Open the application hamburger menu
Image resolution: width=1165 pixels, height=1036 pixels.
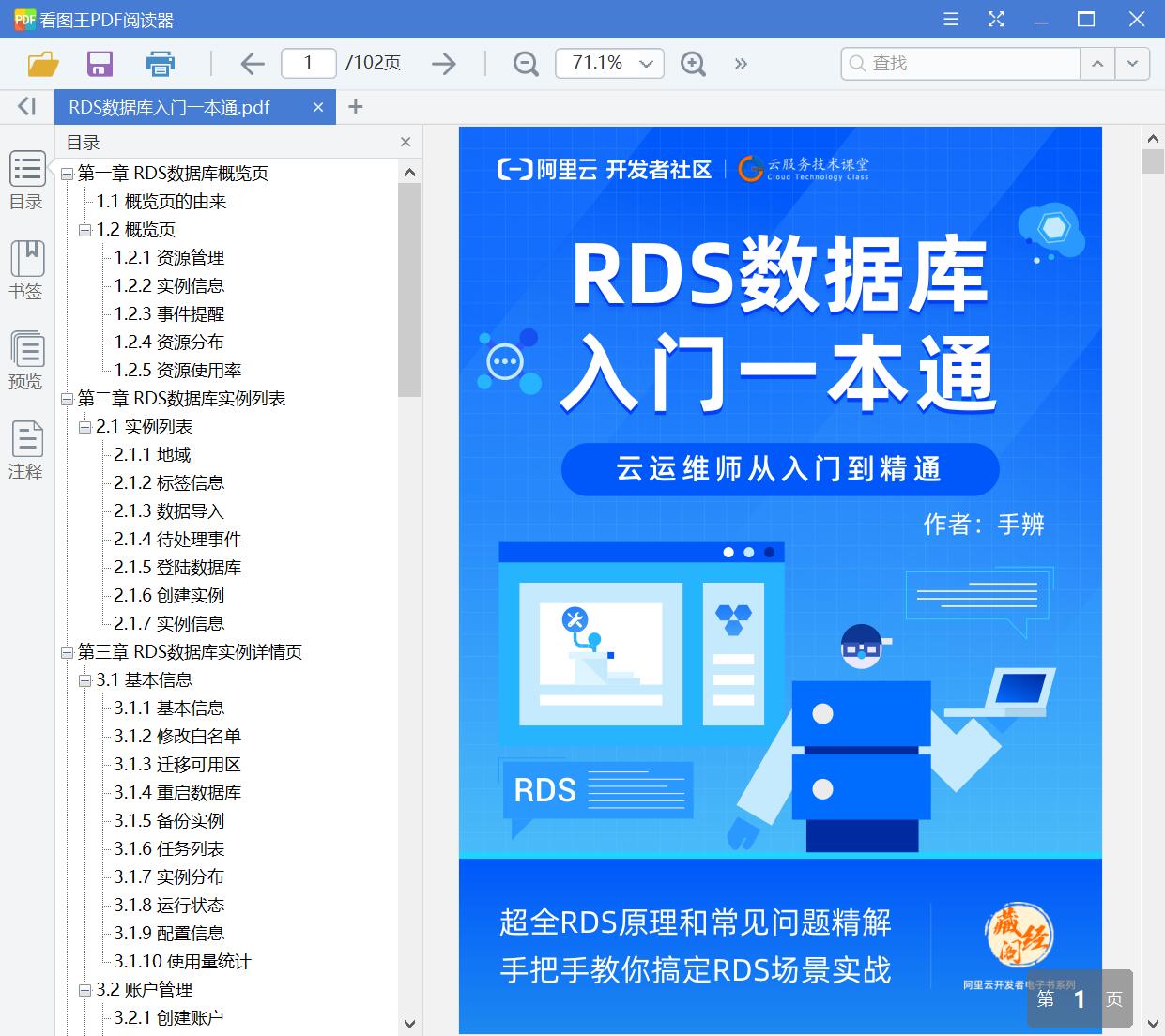click(x=950, y=19)
